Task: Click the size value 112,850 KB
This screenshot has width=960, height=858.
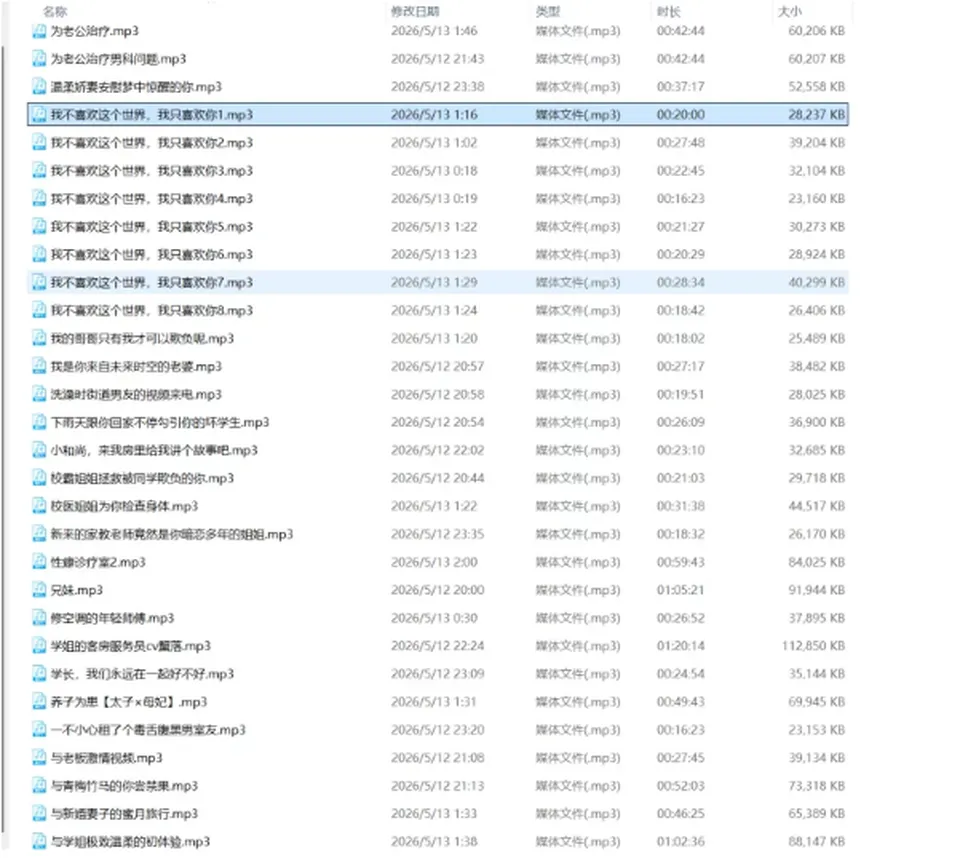Action: click(x=814, y=645)
